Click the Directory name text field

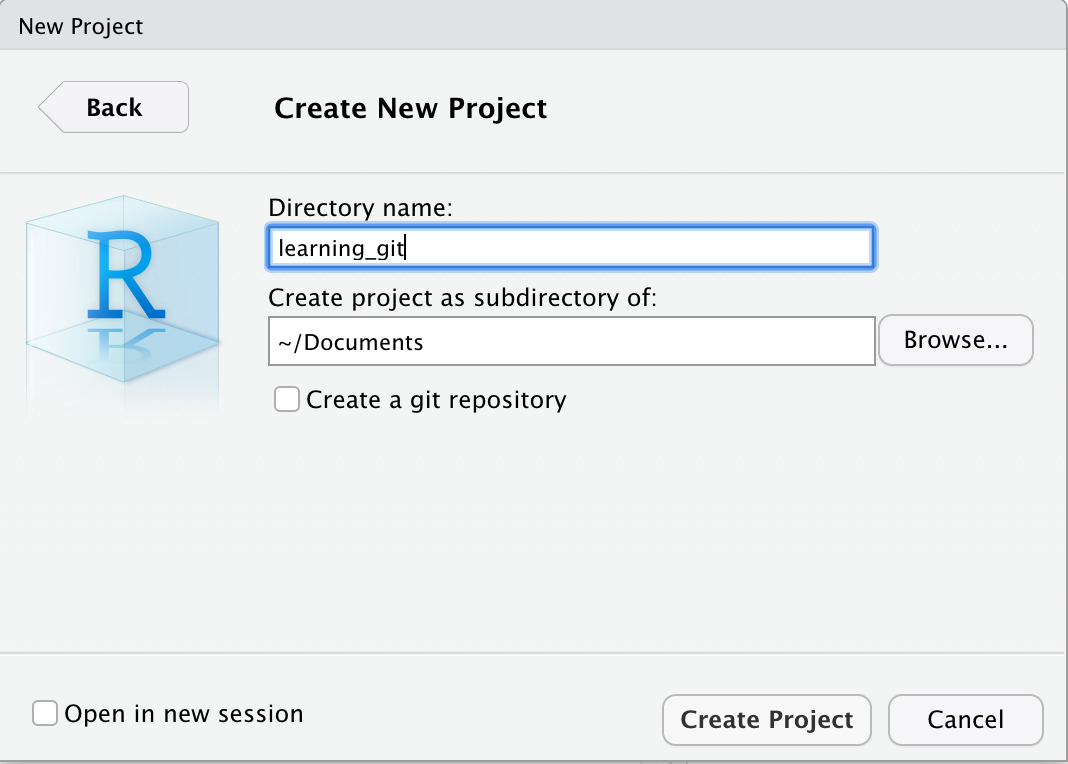pyautogui.click(x=571, y=247)
